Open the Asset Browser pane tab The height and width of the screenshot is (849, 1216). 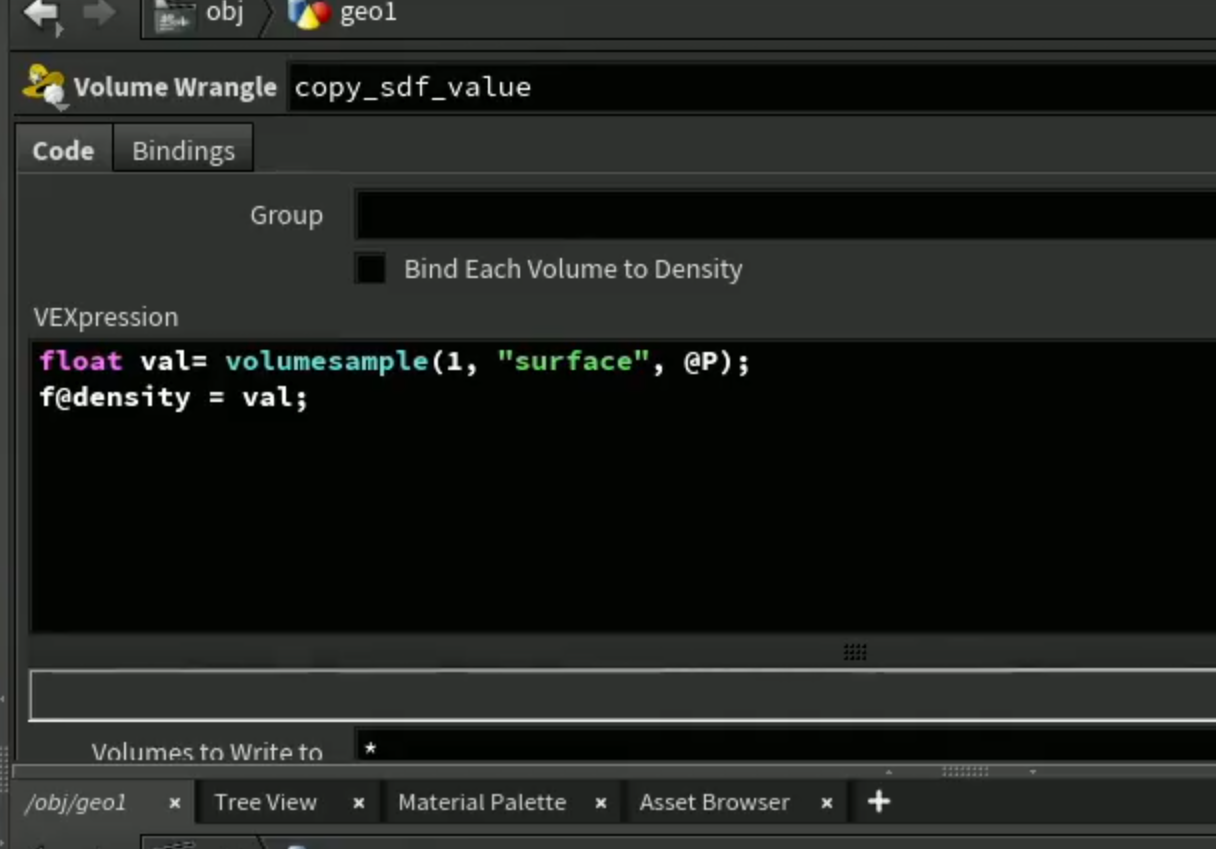coord(714,802)
